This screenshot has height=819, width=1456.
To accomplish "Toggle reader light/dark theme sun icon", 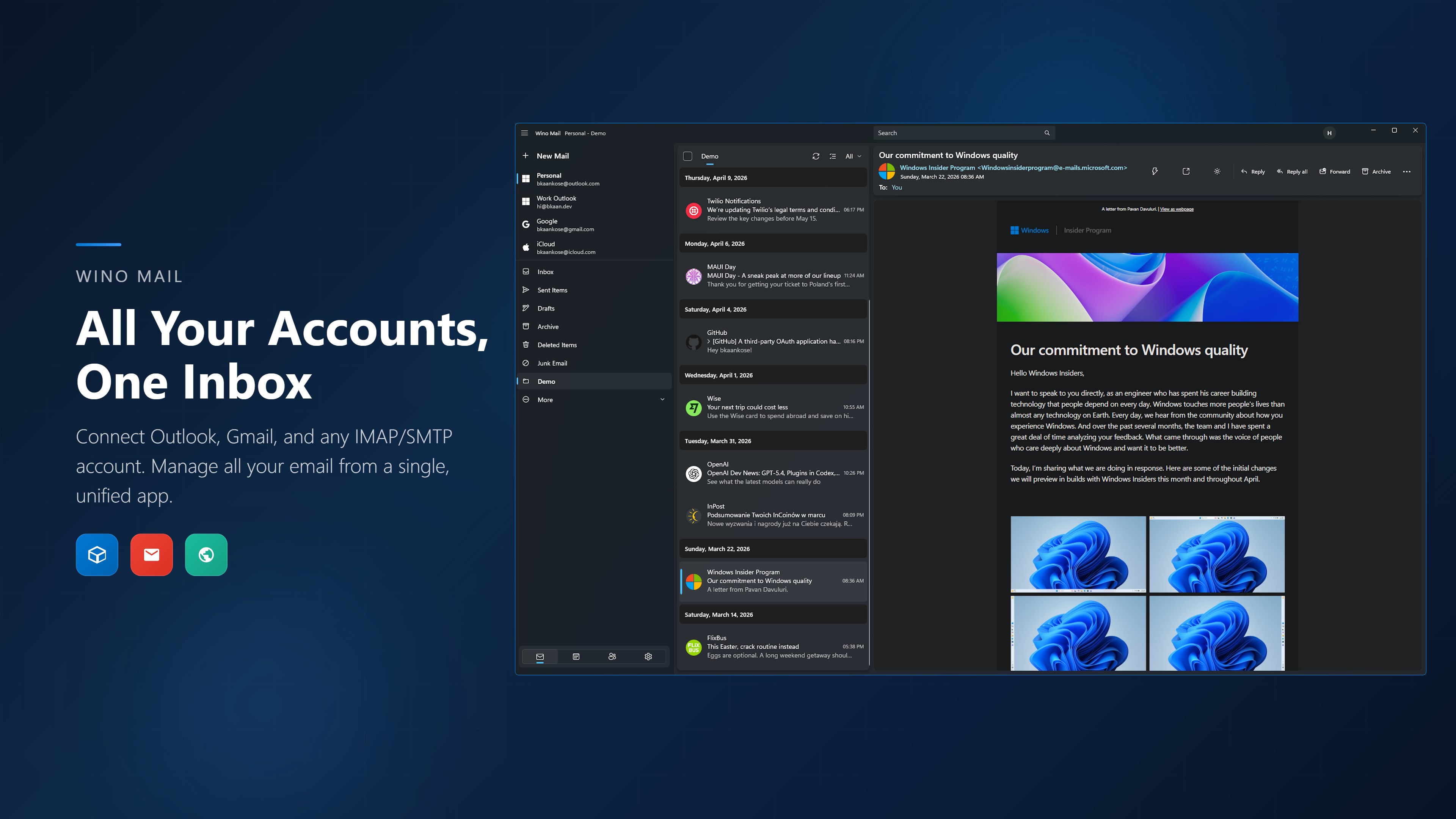I will click(1217, 172).
